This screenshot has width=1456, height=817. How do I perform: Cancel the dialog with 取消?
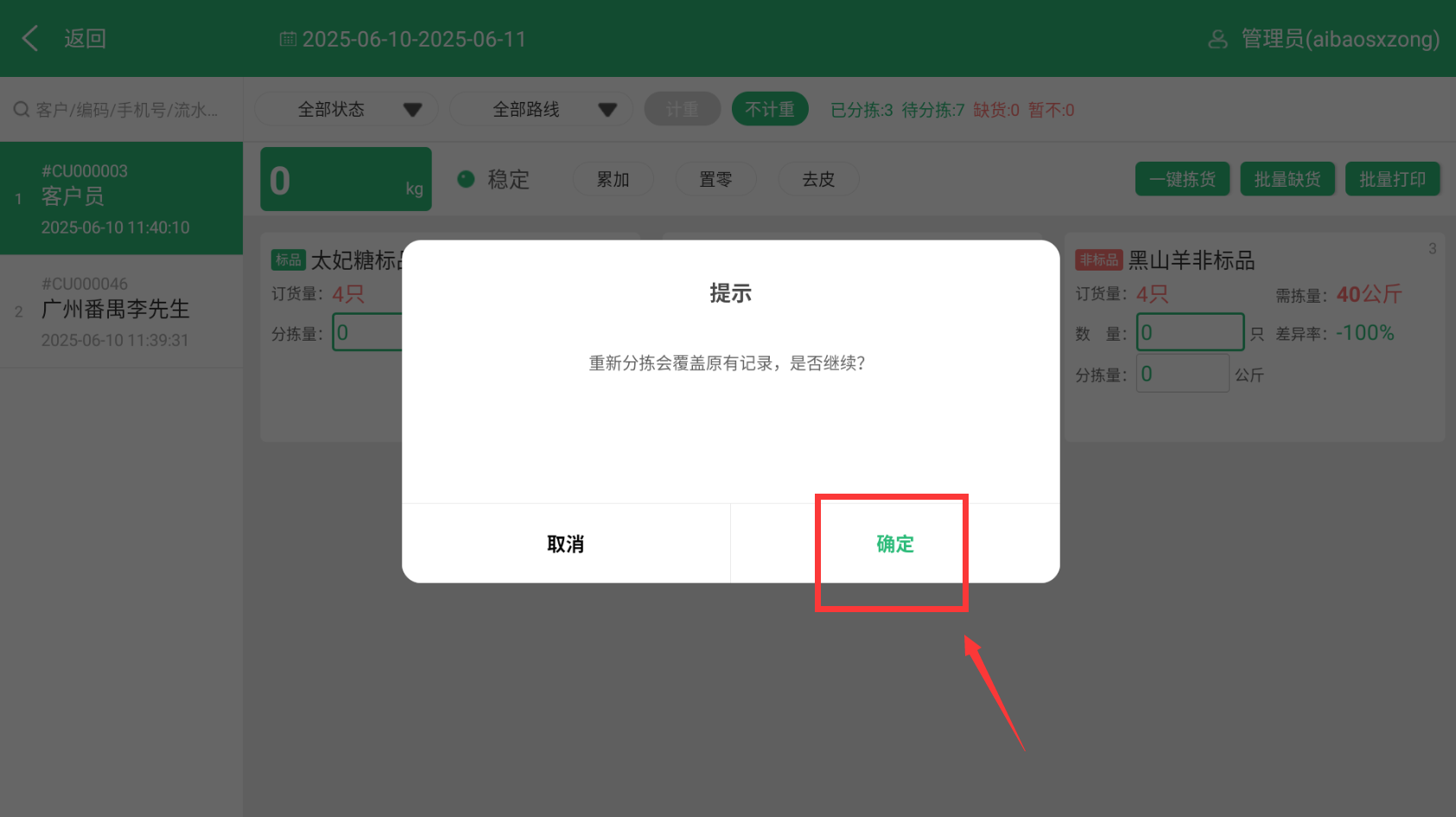click(566, 544)
